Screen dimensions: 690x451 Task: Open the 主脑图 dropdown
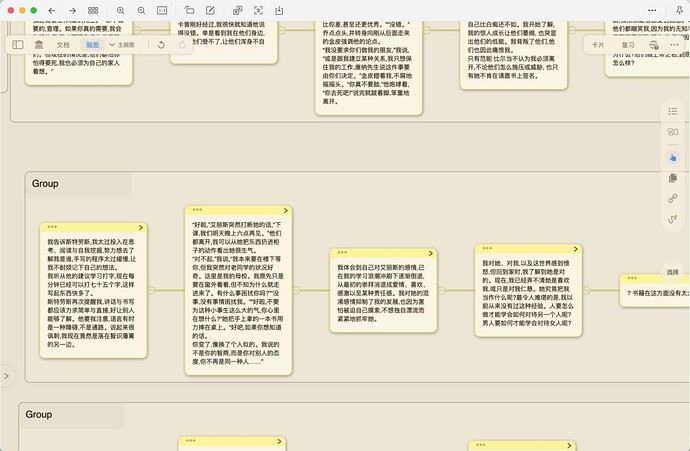(122, 45)
